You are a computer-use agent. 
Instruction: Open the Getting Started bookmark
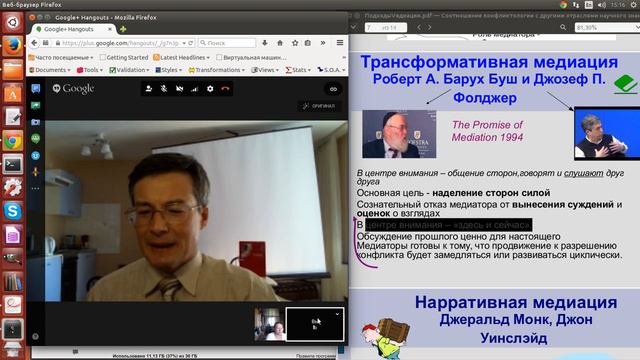point(124,58)
